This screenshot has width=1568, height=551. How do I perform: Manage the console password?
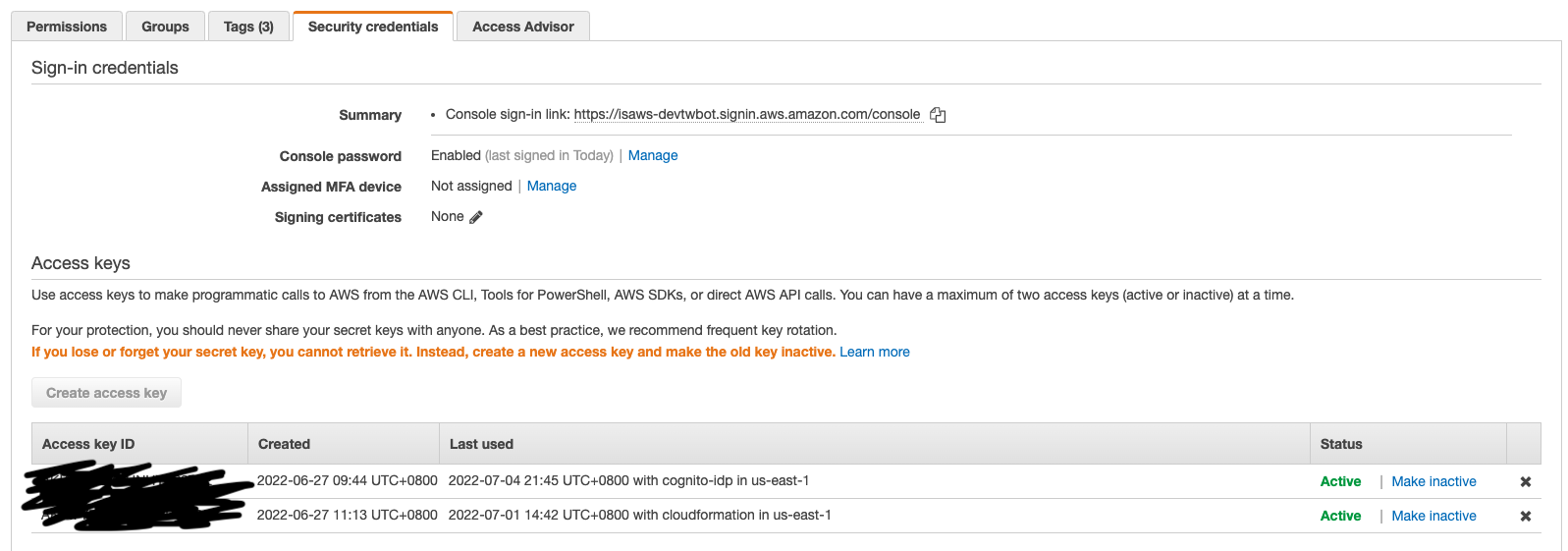(x=653, y=155)
